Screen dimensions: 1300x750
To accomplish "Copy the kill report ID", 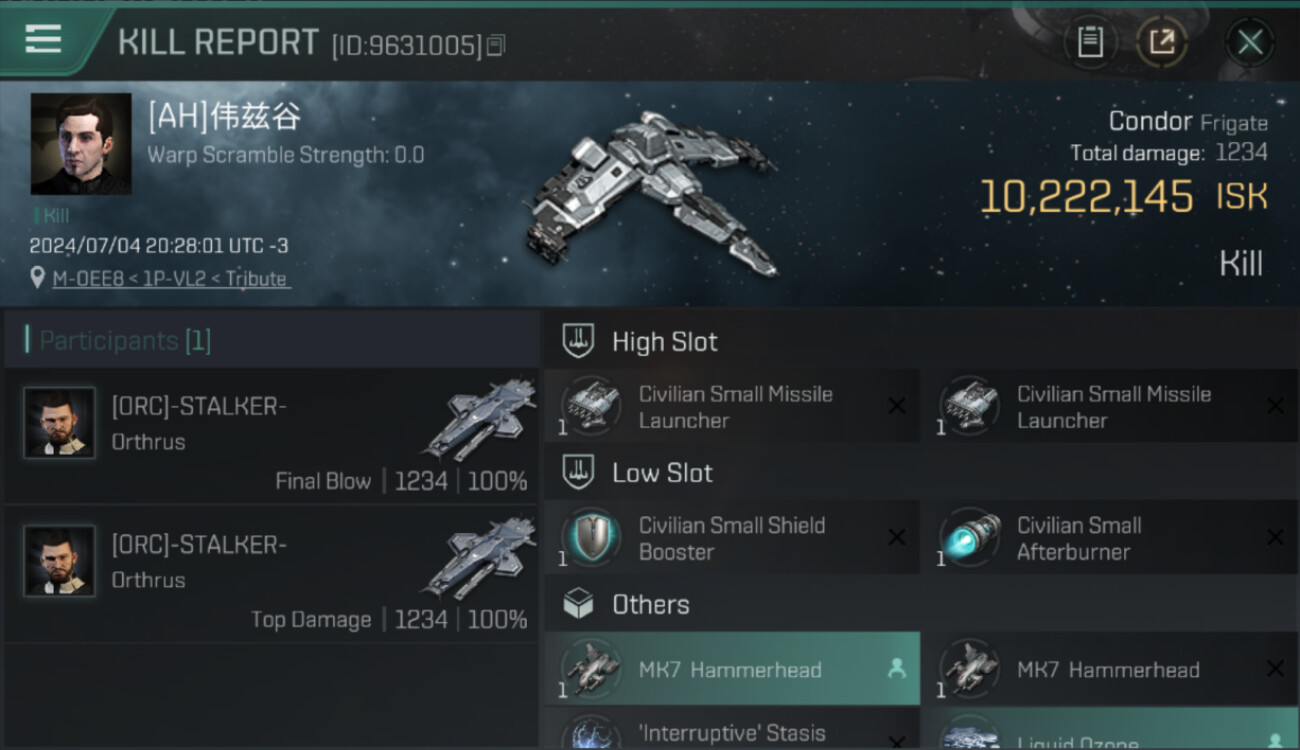I will (x=495, y=45).
